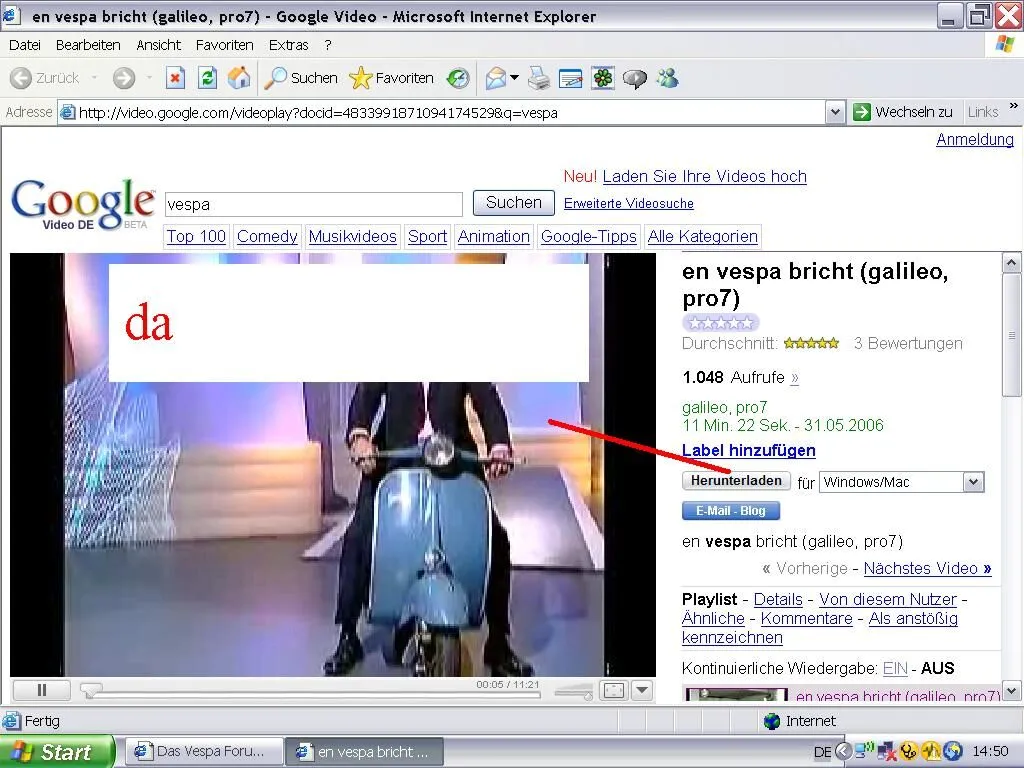The image size is (1024, 768).
Task: Click Als anstößig kennzeichnen link
Action: pyautogui.click(x=913, y=618)
